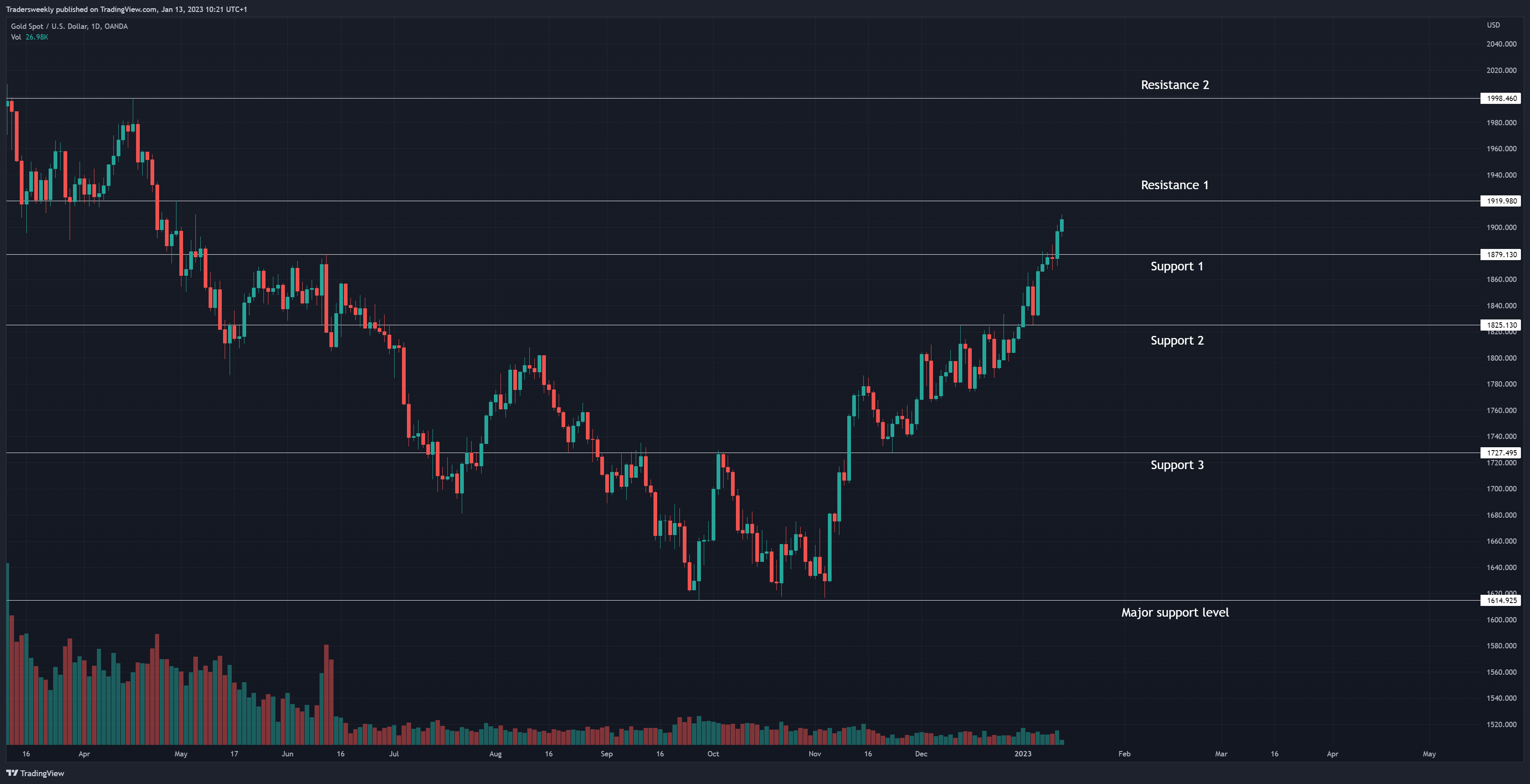Click the TradingView logo at bottom left
1530x784 pixels.
tap(35, 773)
